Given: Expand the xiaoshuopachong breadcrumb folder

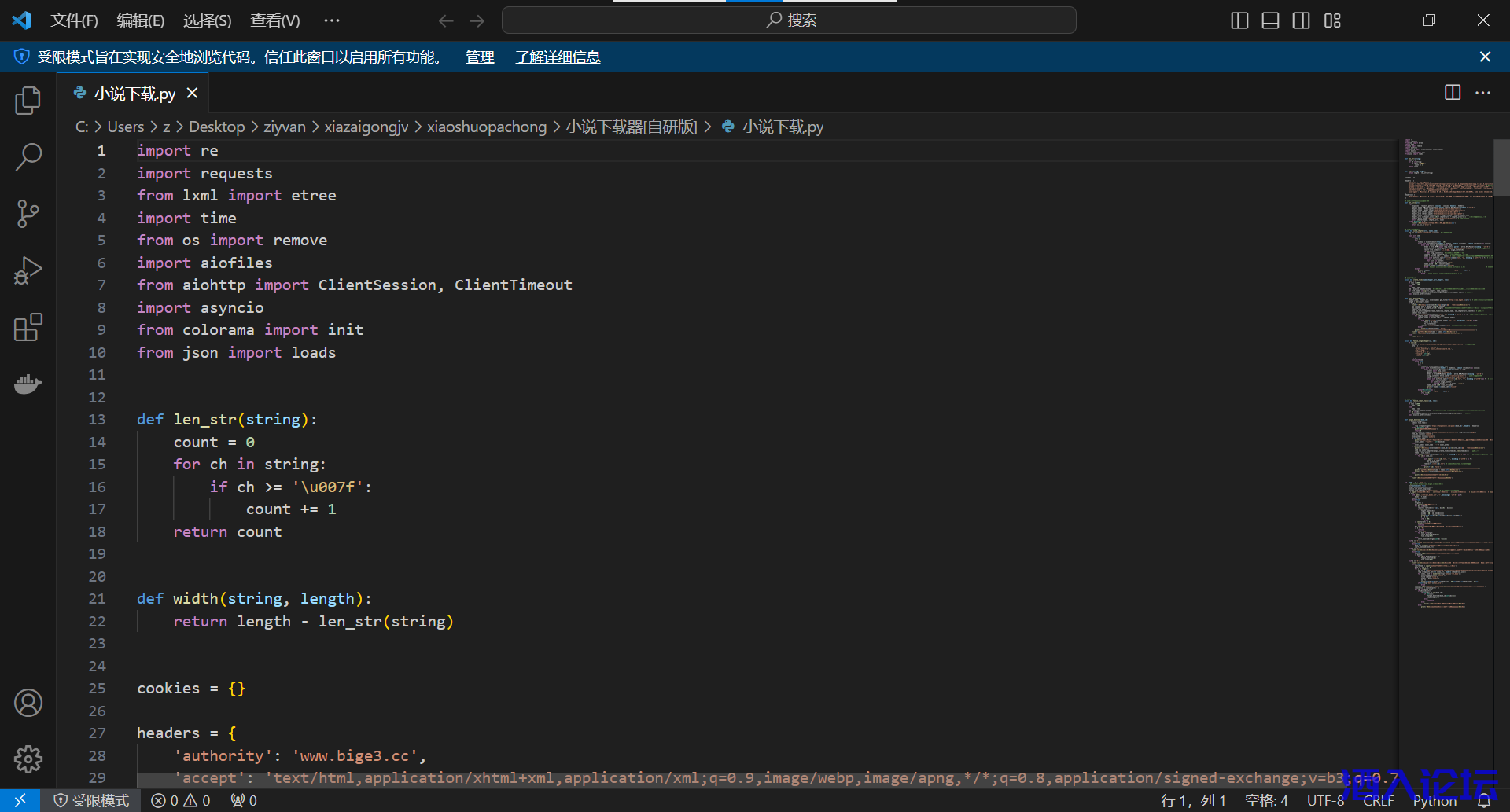Looking at the screenshot, I should click(486, 127).
